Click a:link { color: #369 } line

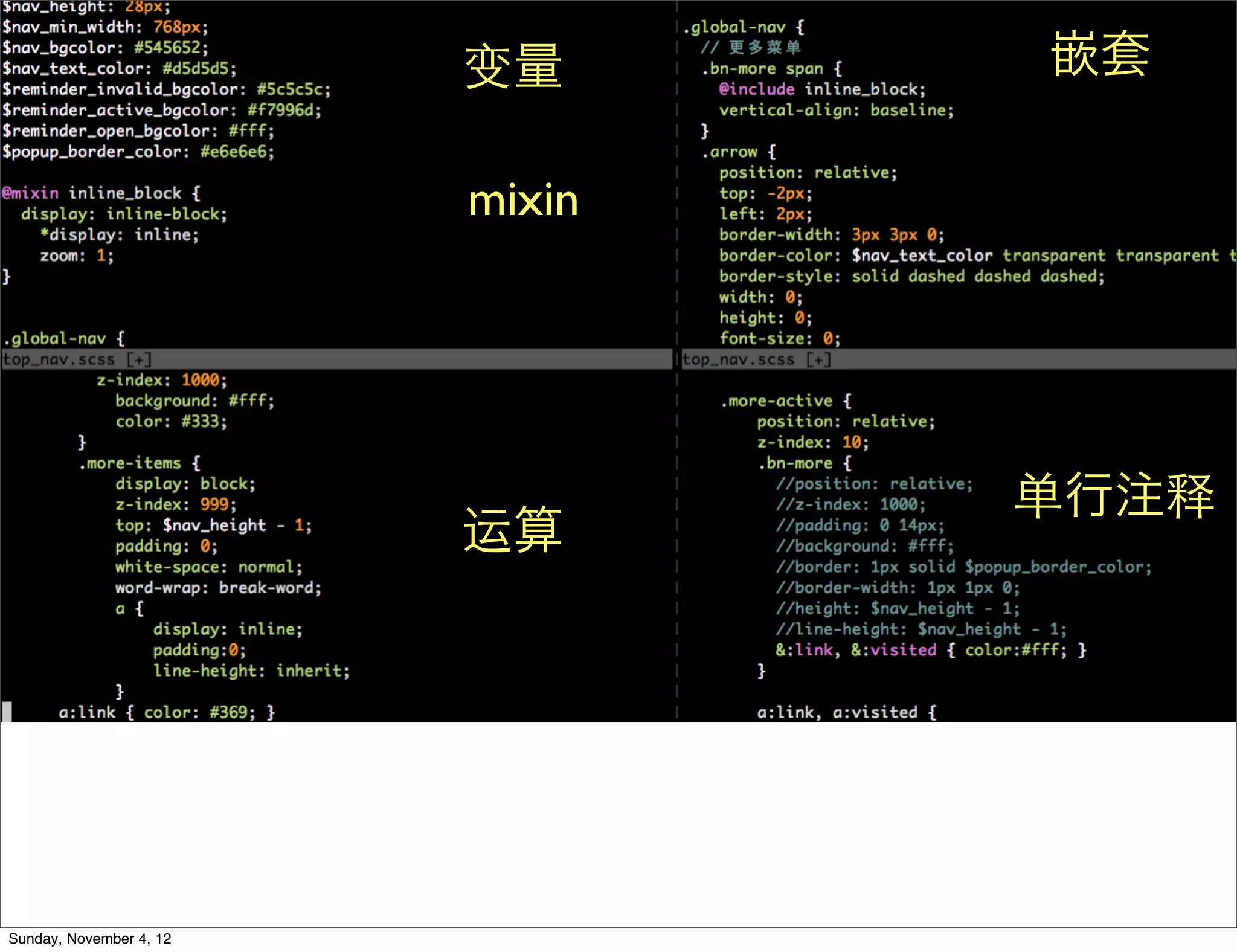pyautogui.click(x=167, y=713)
